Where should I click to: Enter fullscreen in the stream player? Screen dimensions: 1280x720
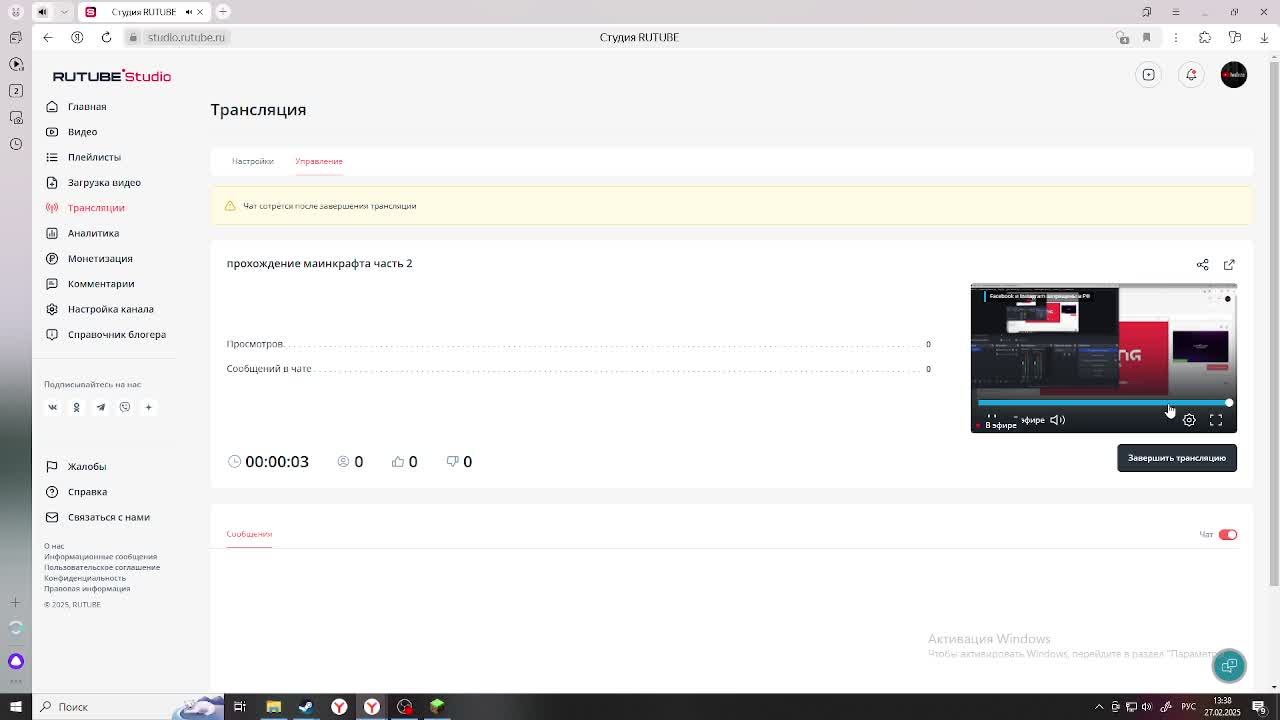point(1216,420)
